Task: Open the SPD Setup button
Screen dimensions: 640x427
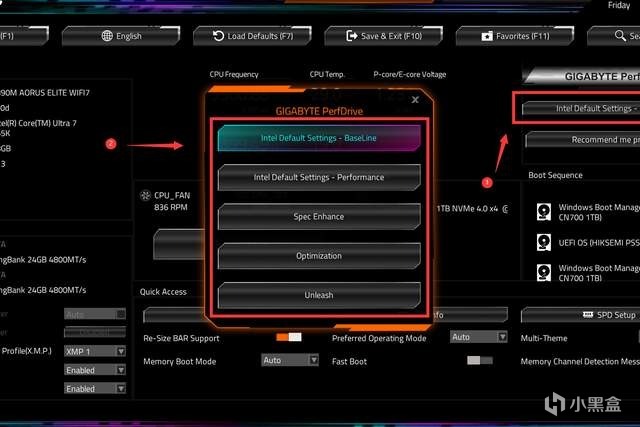Action: pos(580,315)
